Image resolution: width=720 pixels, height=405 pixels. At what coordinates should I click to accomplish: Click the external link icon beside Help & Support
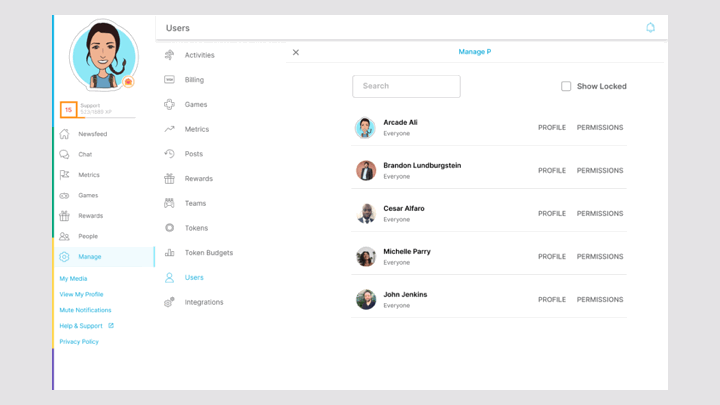click(111, 326)
